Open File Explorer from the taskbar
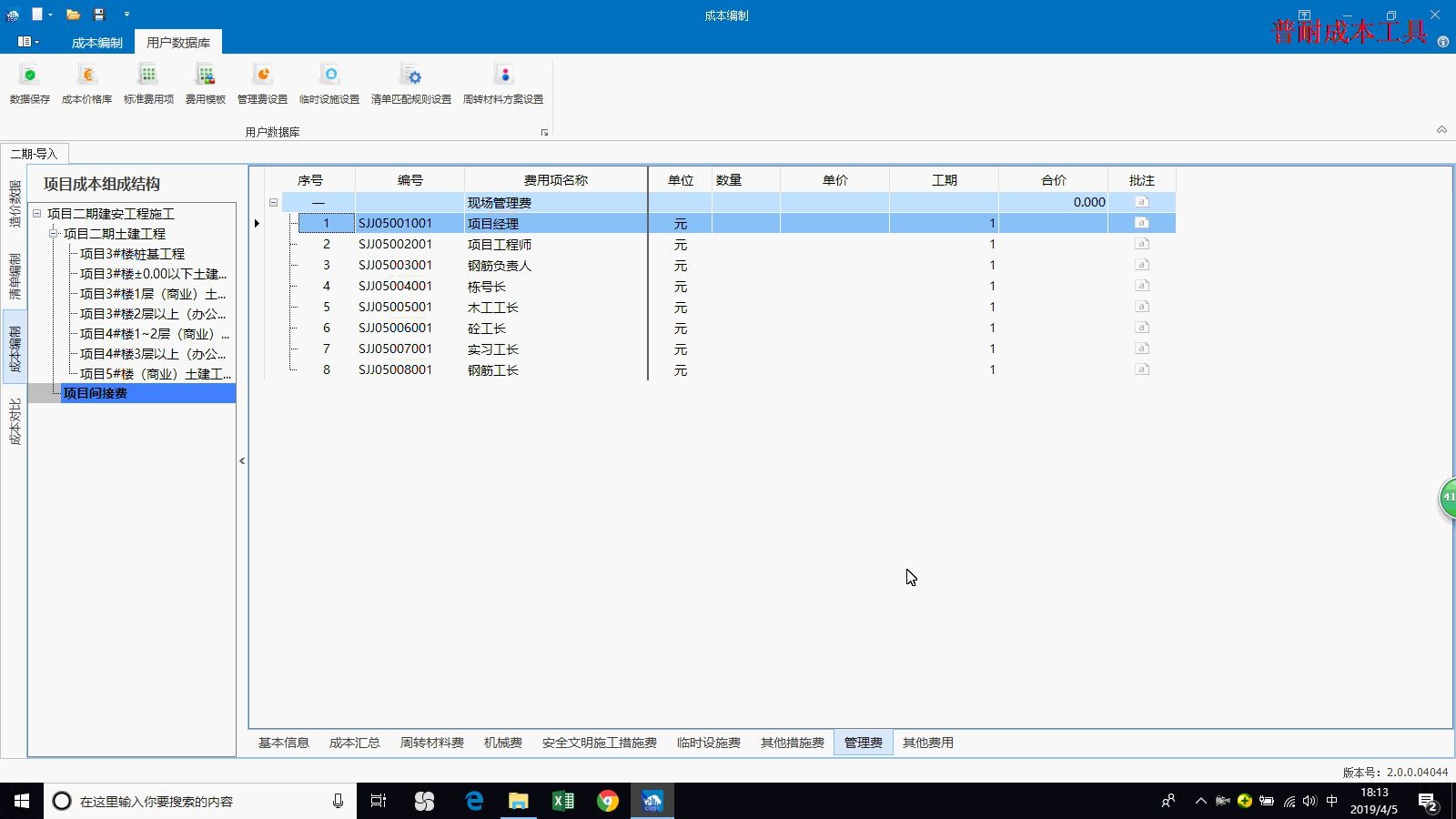 [518, 801]
